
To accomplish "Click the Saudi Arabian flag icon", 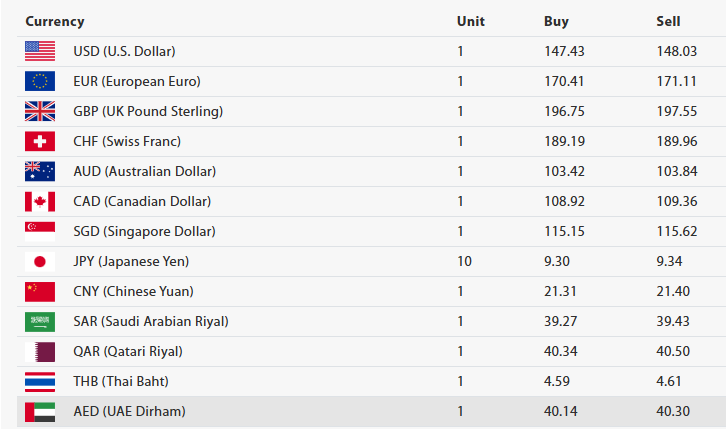I will point(40,321).
